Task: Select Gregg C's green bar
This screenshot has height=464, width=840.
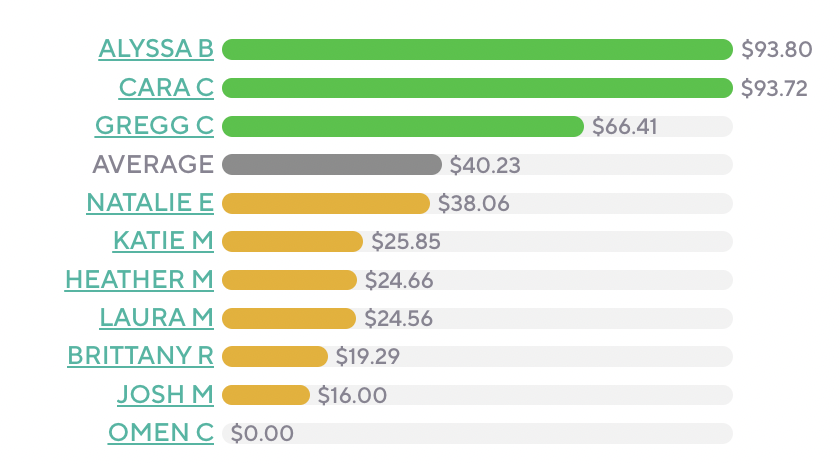Action: pos(402,126)
